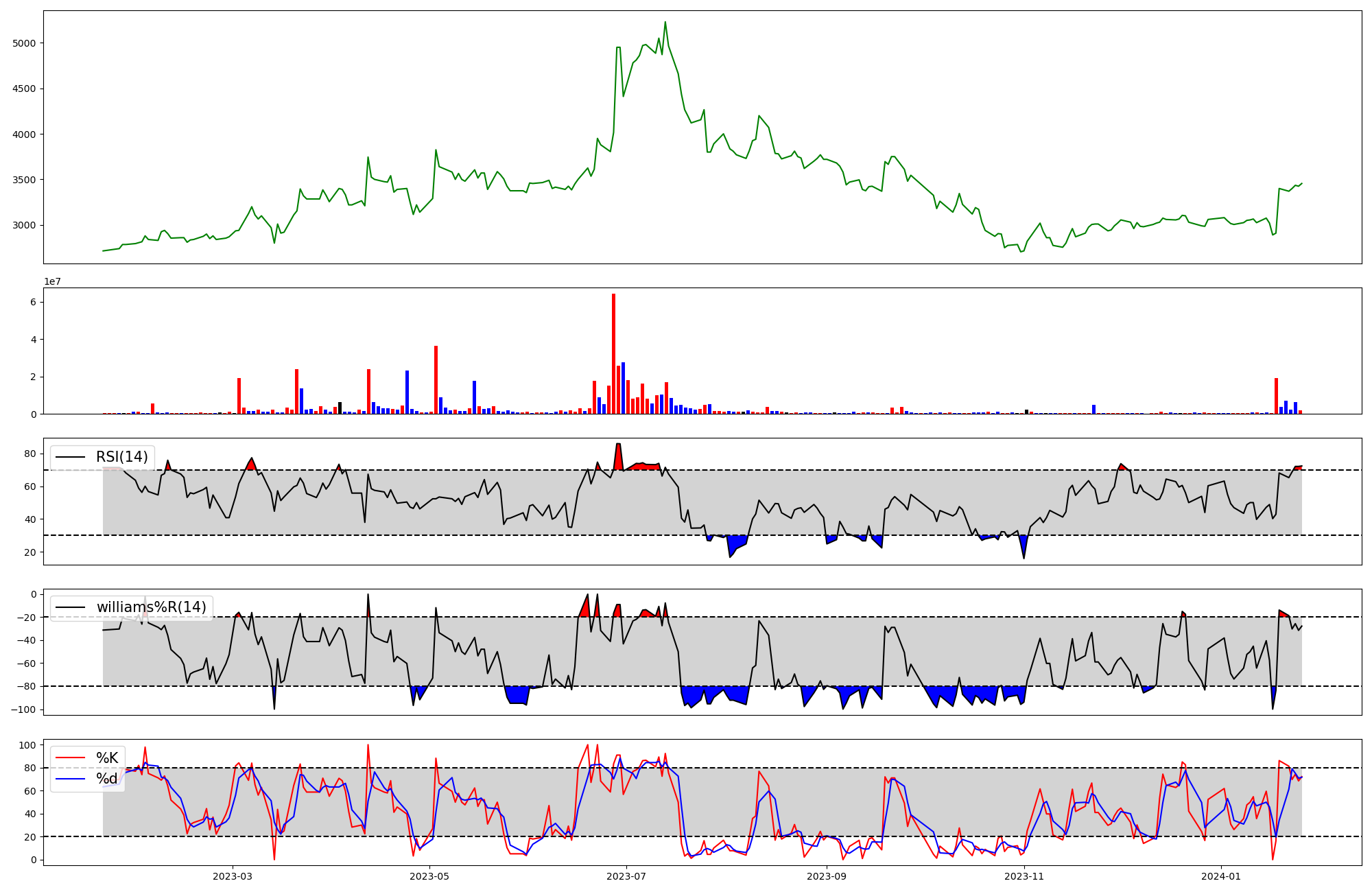Image resolution: width=1372 pixels, height=892 pixels.
Task: Select the 2023-05 date axis label
Action: coord(429,876)
